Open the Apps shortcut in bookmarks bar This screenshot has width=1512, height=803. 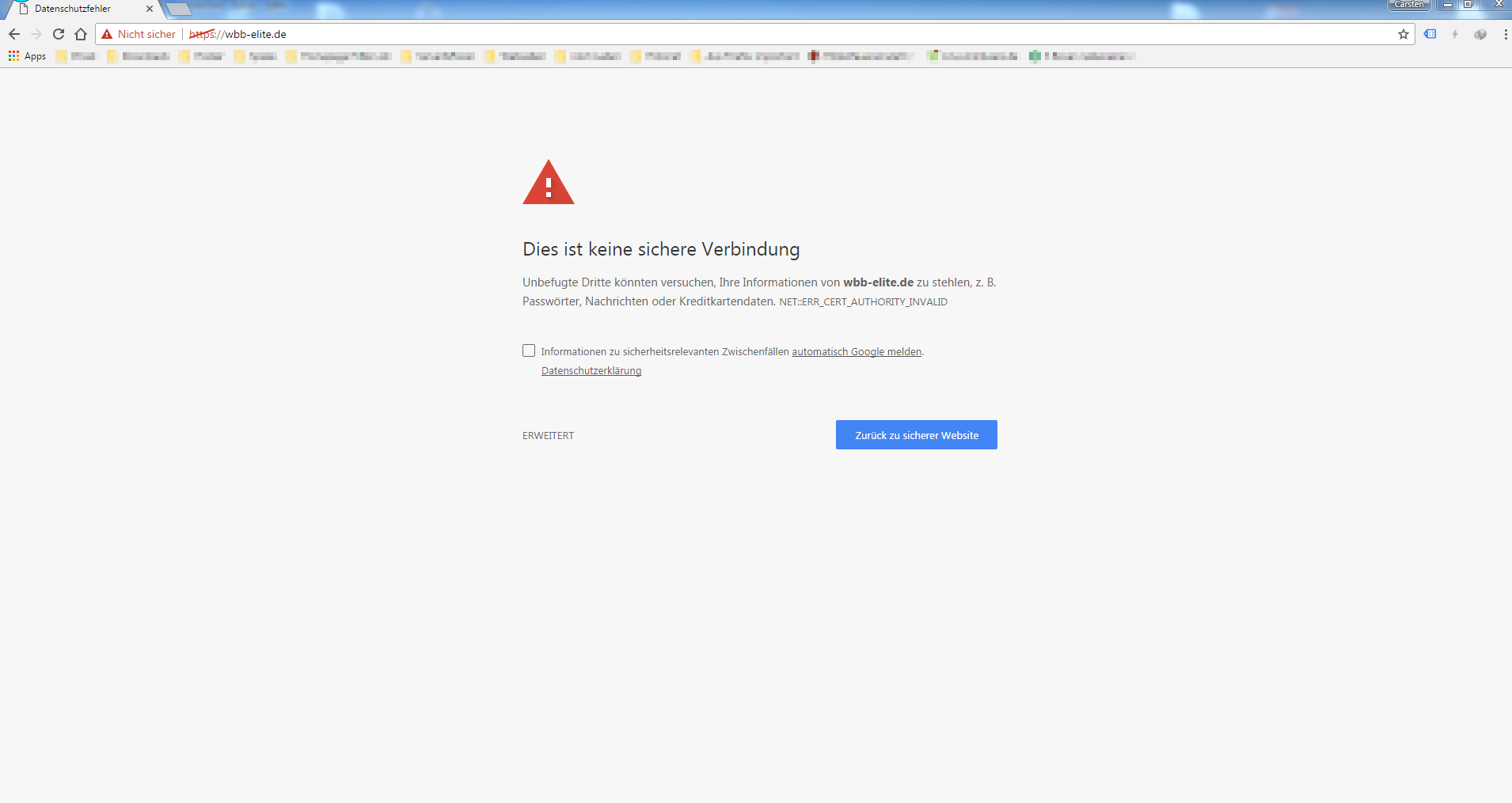pos(28,56)
